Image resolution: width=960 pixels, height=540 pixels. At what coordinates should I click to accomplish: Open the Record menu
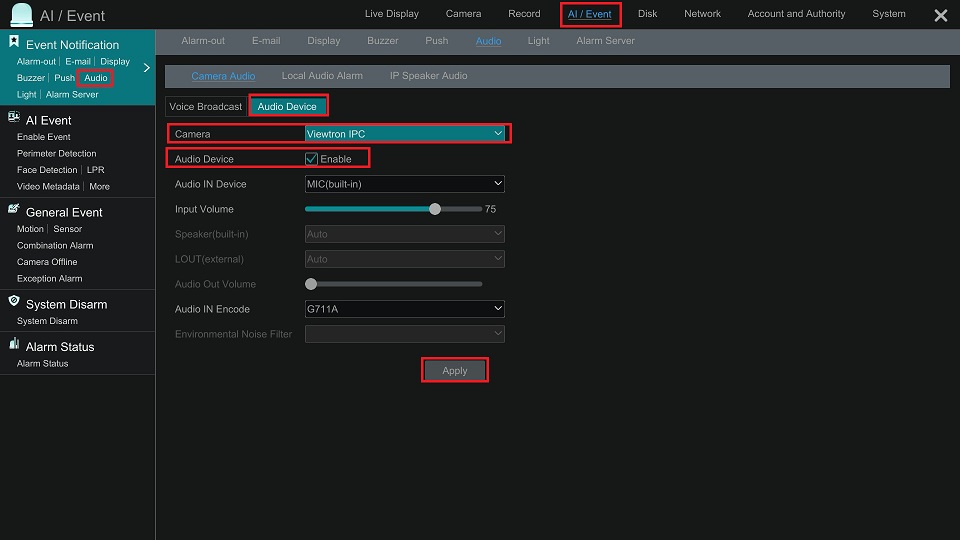(x=524, y=13)
